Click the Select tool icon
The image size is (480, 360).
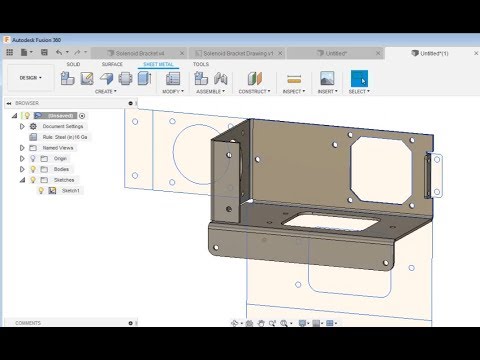tap(359, 79)
